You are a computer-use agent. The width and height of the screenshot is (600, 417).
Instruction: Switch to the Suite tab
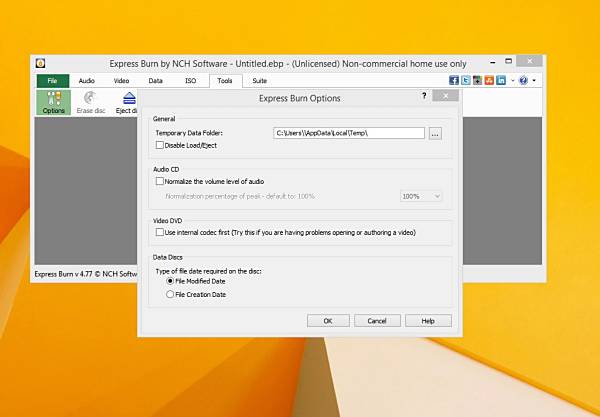259,81
